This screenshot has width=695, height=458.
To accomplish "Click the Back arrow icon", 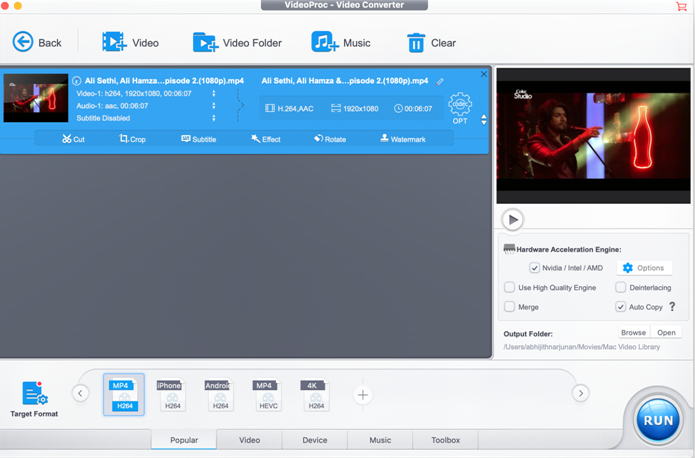I will (23, 42).
